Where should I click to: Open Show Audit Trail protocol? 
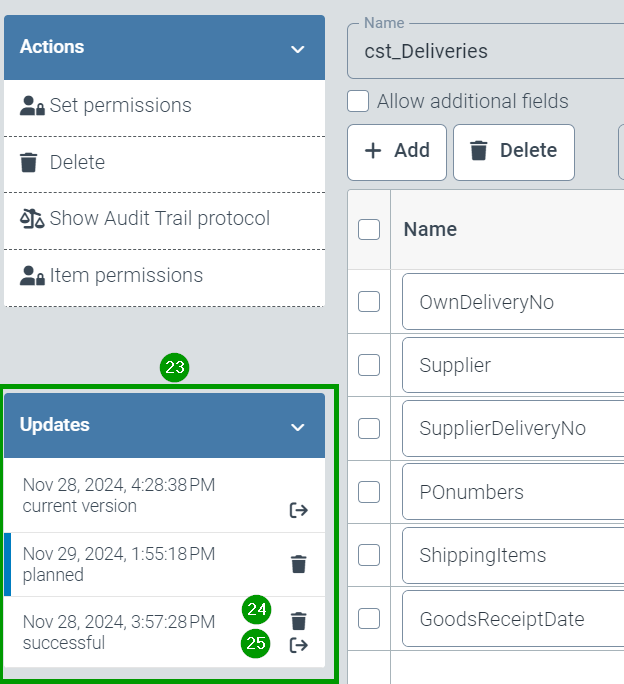159,218
